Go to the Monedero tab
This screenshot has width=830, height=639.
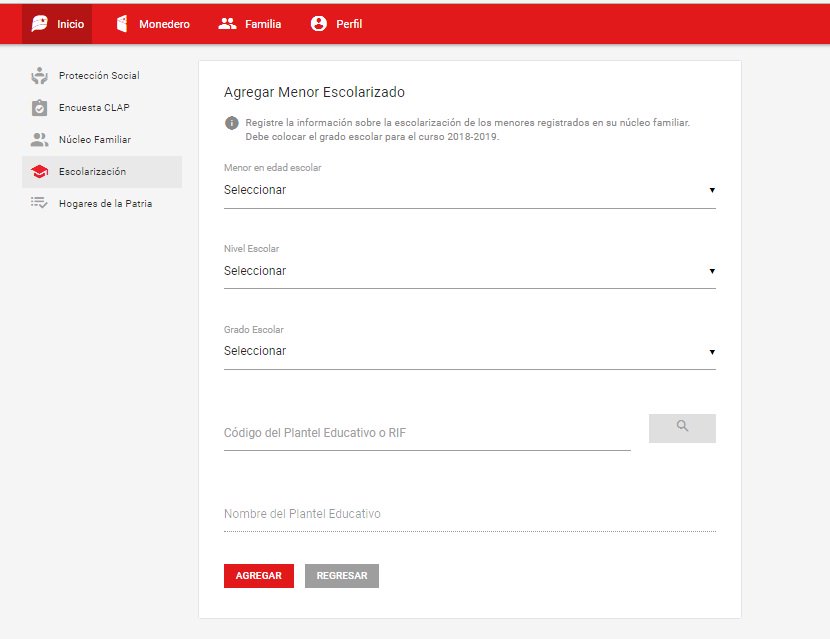pyautogui.click(x=153, y=24)
